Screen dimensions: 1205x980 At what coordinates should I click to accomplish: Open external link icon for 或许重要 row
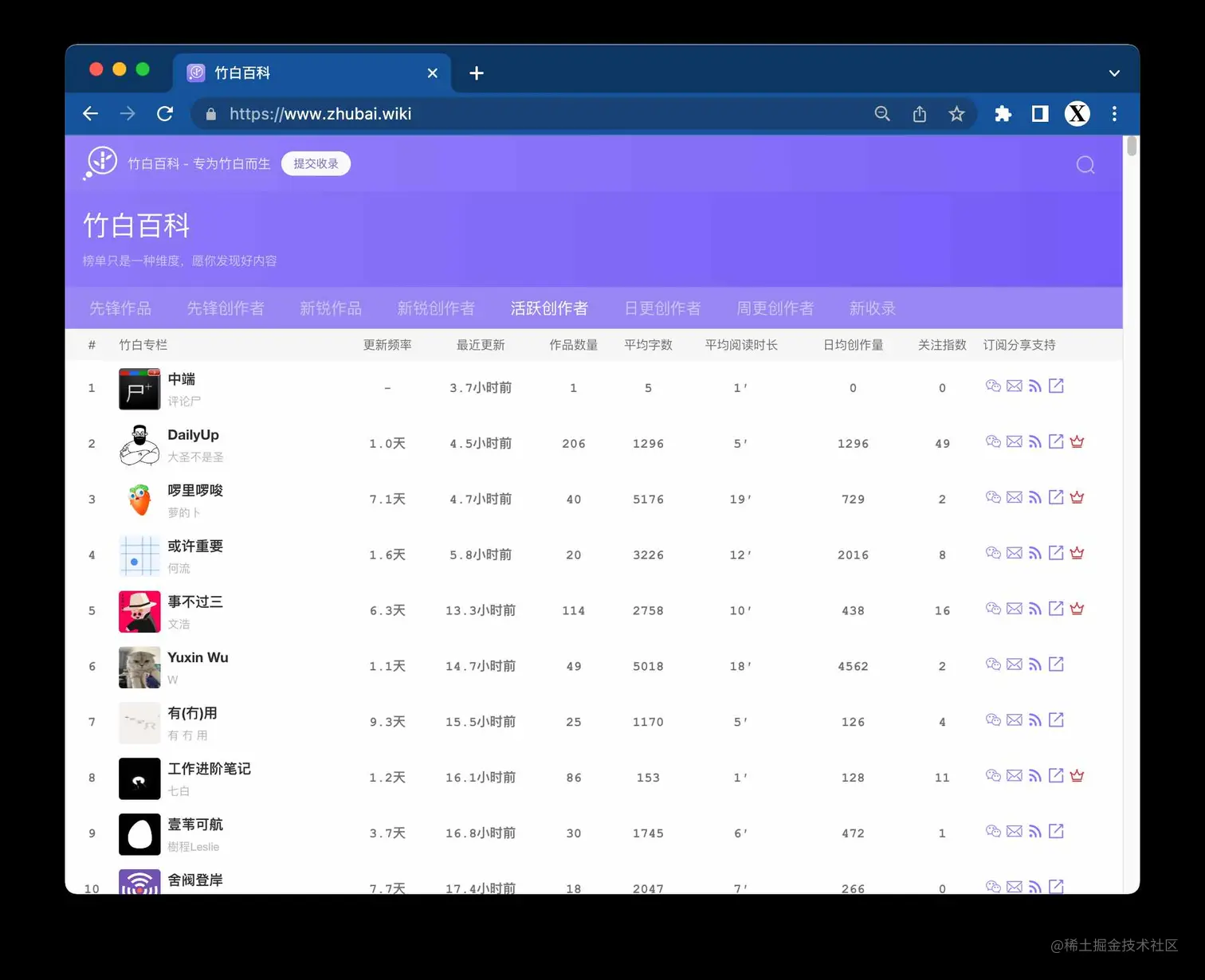1056,553
